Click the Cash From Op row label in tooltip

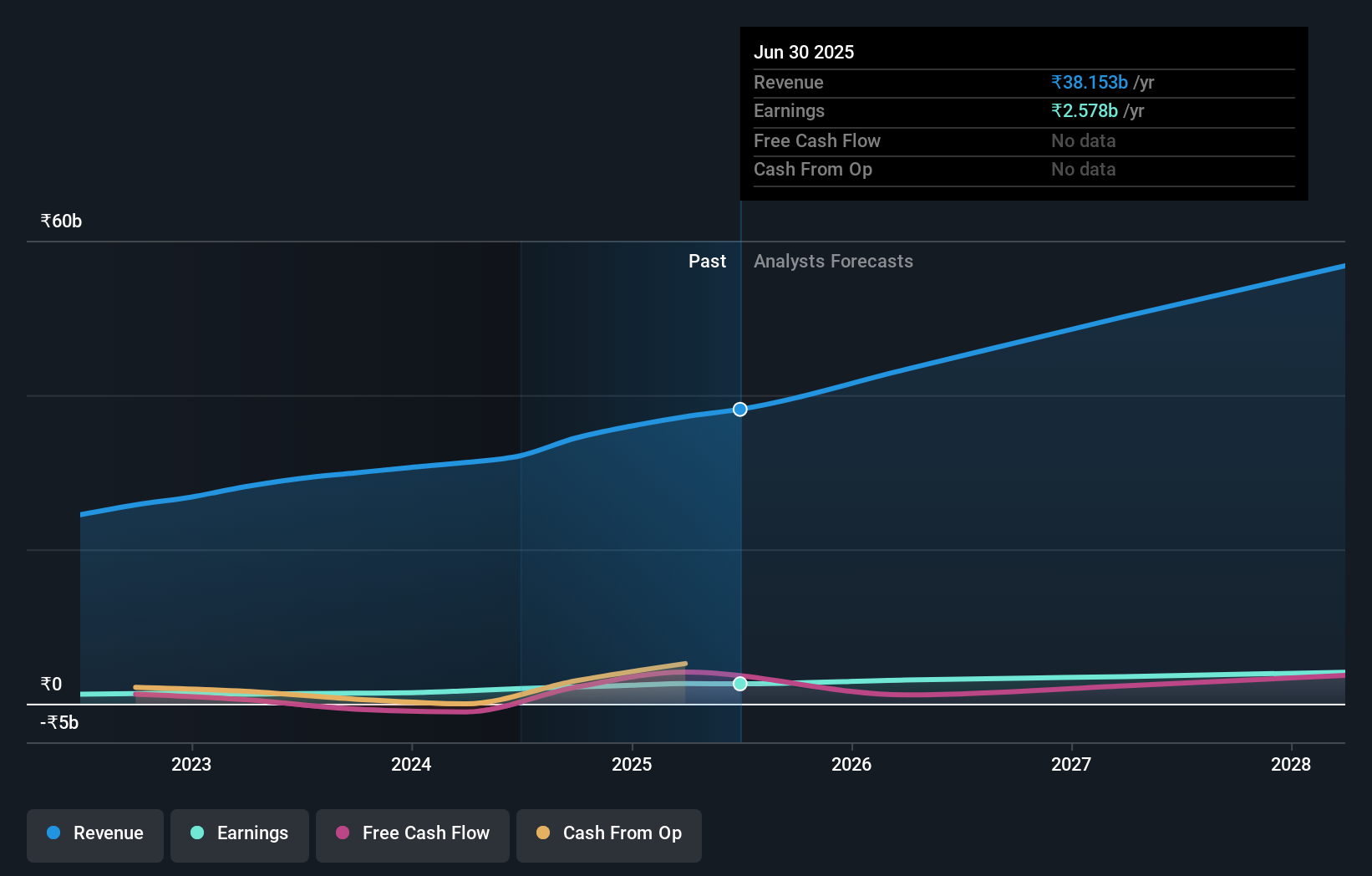pos(813,170)
